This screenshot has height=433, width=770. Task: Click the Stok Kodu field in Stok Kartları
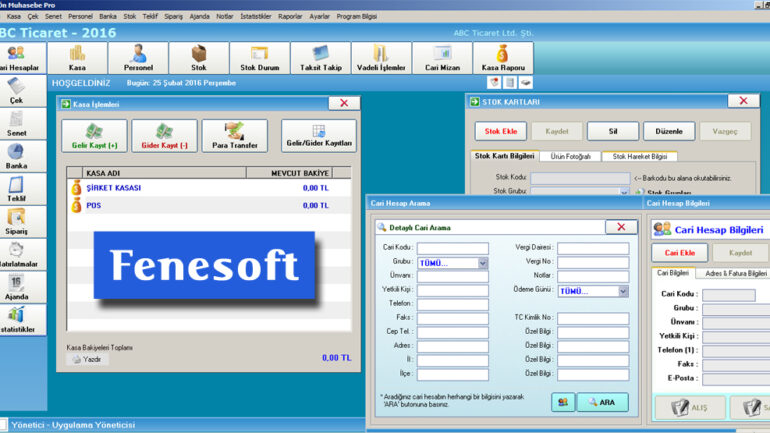pos(580,178)
